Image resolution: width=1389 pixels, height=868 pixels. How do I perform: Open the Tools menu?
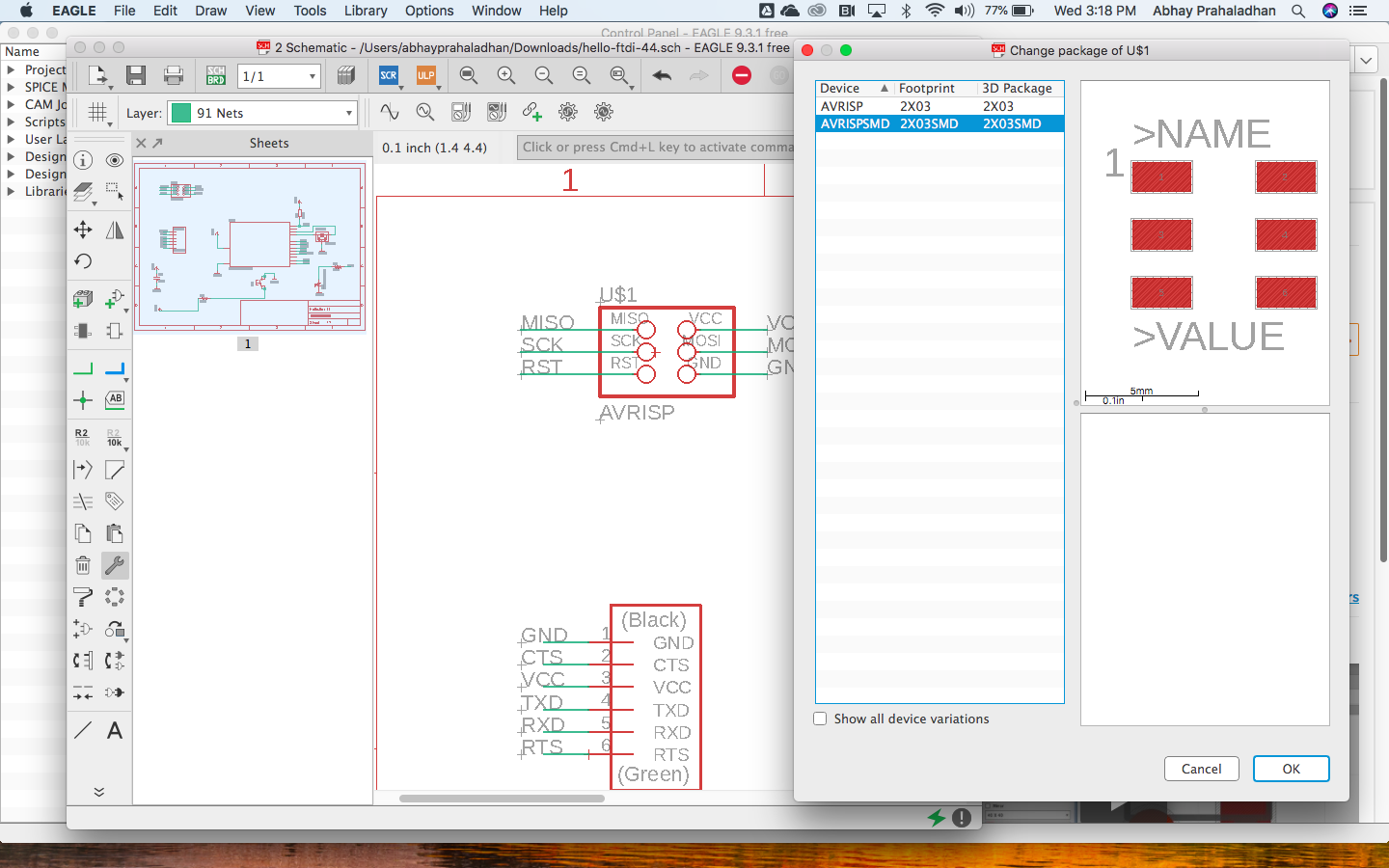click(310, 11)
